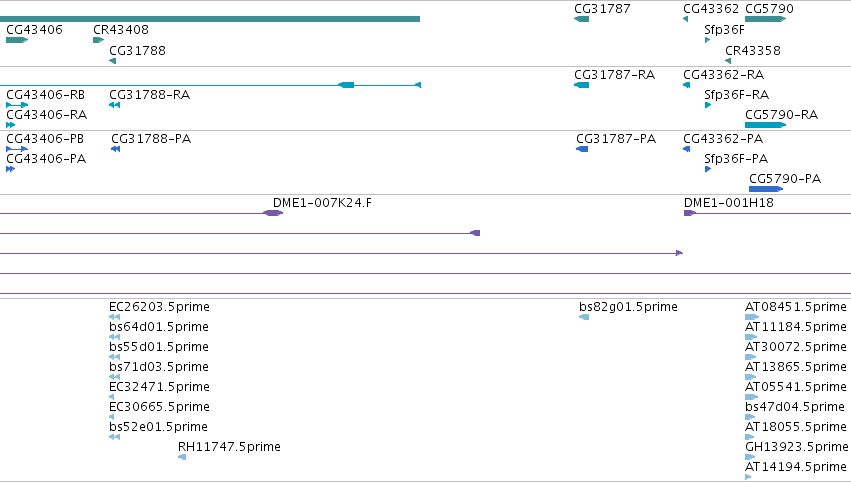
Task: Click the long teal gene bar at top
Action: point(210,19)
